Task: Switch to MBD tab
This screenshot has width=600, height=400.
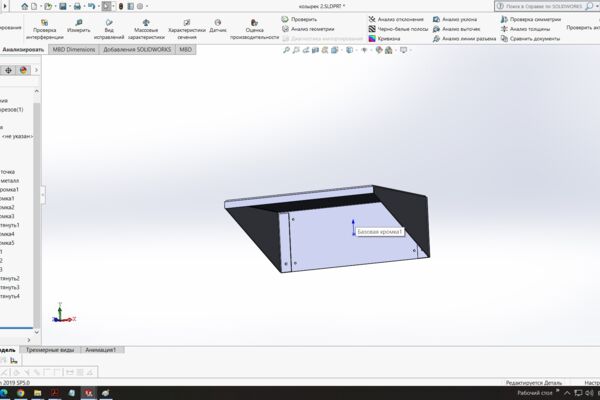Action: click(186, 49)
